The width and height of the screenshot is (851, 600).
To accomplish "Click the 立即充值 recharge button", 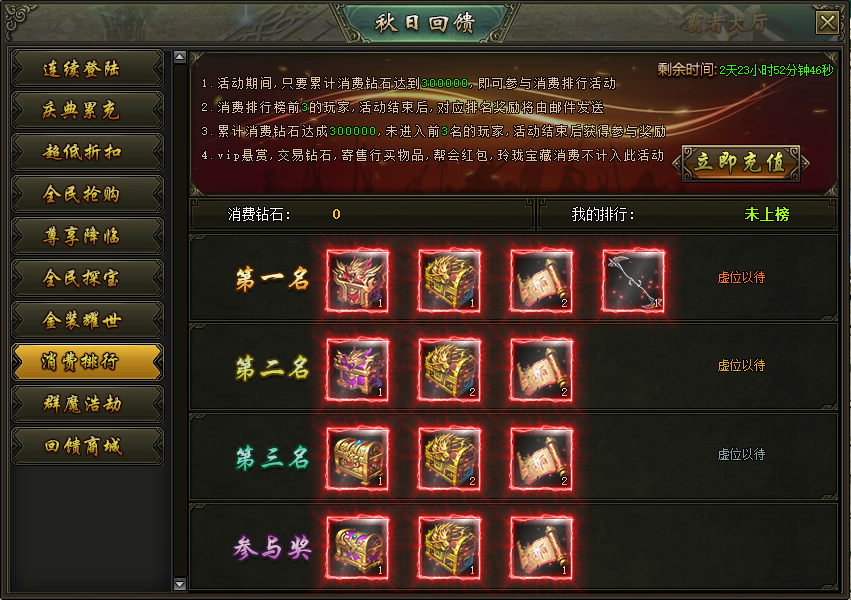I will point(741,162).
